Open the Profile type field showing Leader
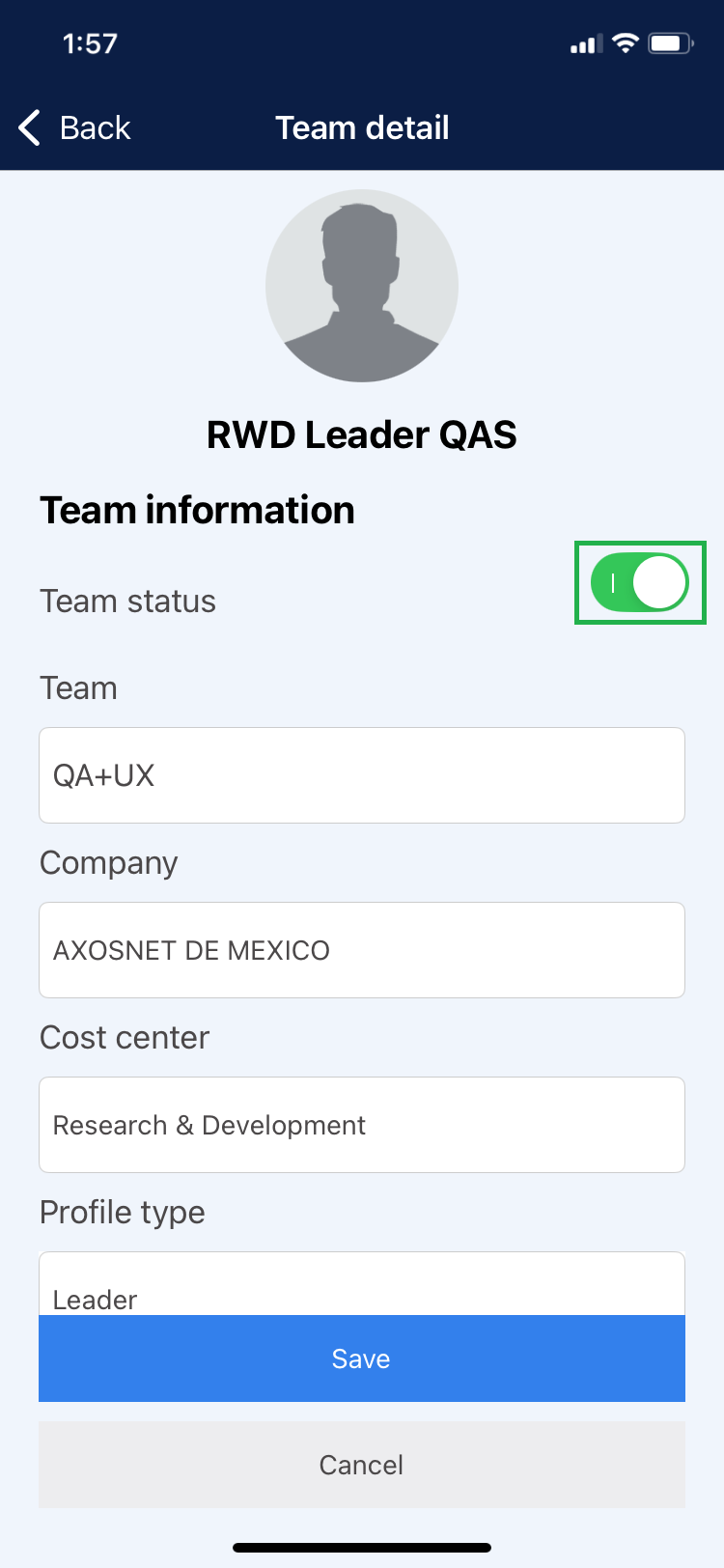This screenshot has height=1568, width=724. click(x=362, y=1286)
